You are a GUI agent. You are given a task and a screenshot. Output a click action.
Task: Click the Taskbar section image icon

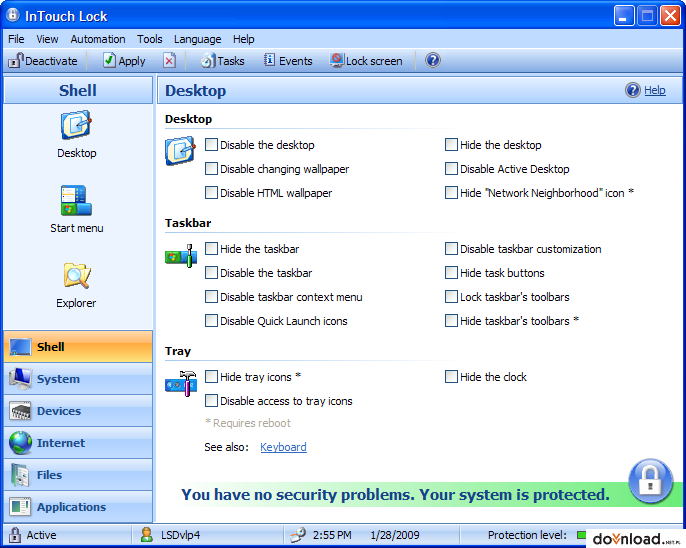pos(181,256)
